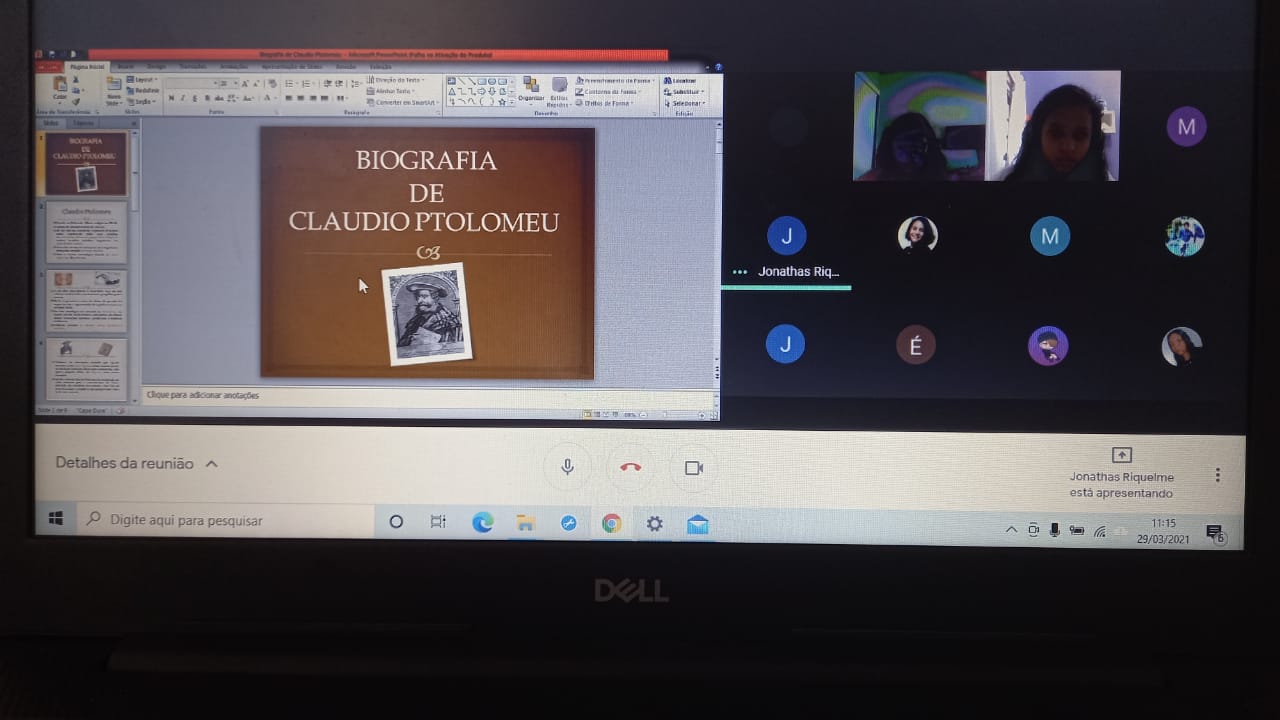Select the Jonathas Riq... participant tile

(x=786, y=250)
